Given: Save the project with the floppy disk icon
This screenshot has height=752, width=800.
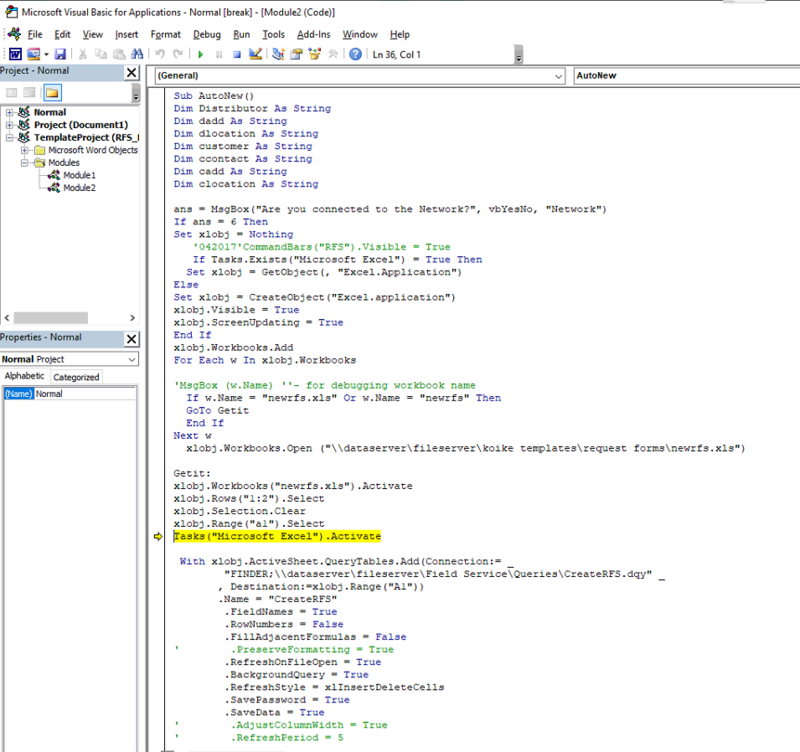Looking at the screenshot, I should (60, 54).
